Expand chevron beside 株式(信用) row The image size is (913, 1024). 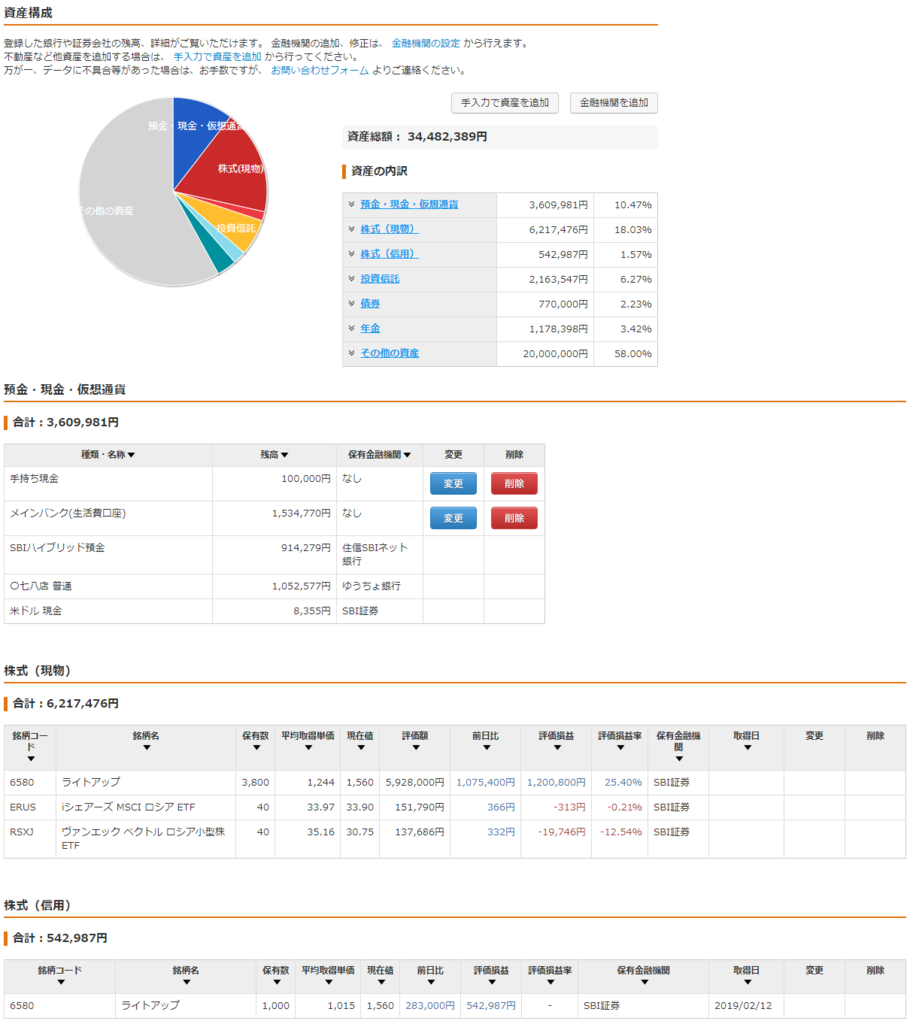tap(351, 254)
